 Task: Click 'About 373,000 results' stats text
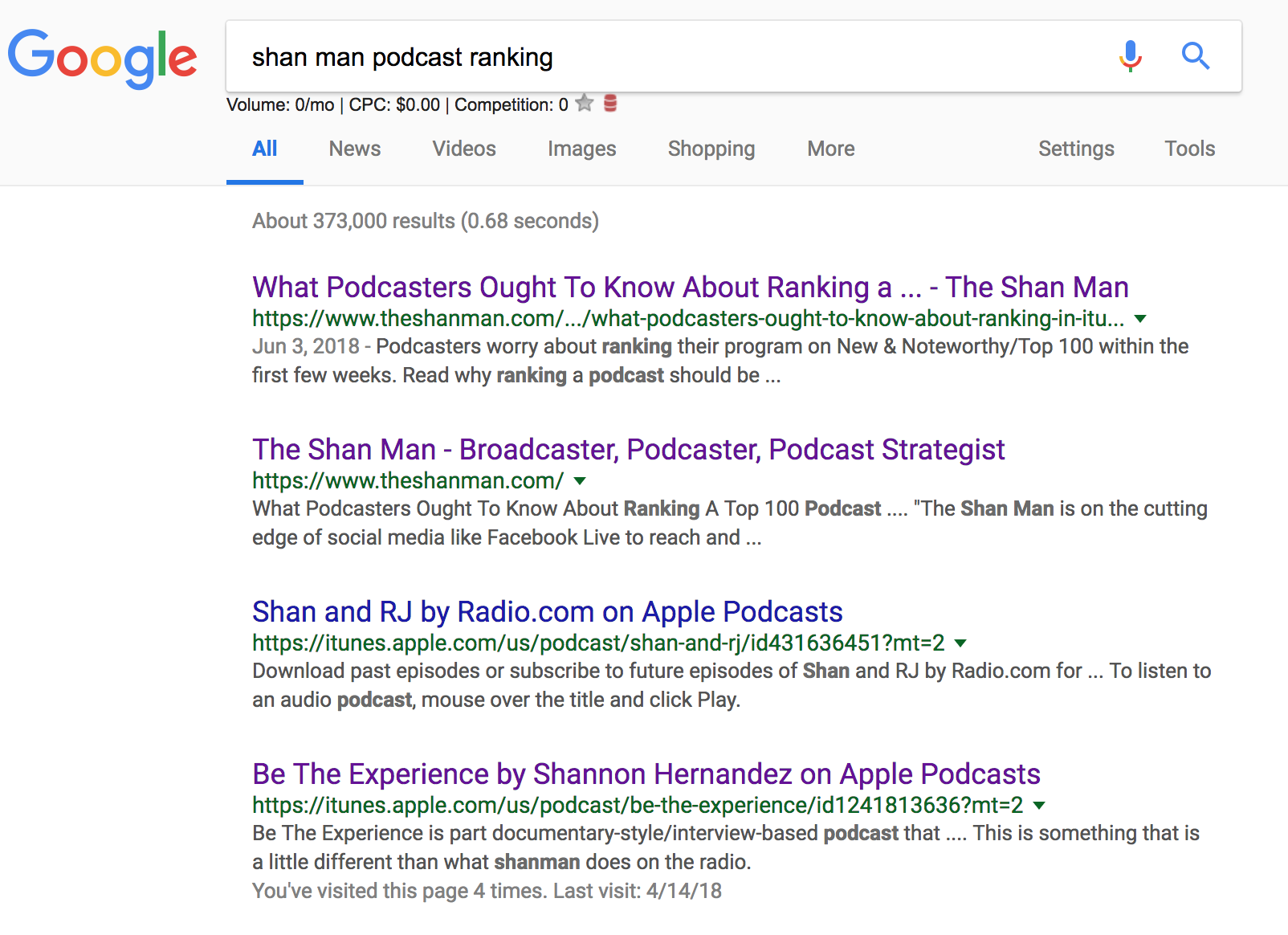[426, 221]
